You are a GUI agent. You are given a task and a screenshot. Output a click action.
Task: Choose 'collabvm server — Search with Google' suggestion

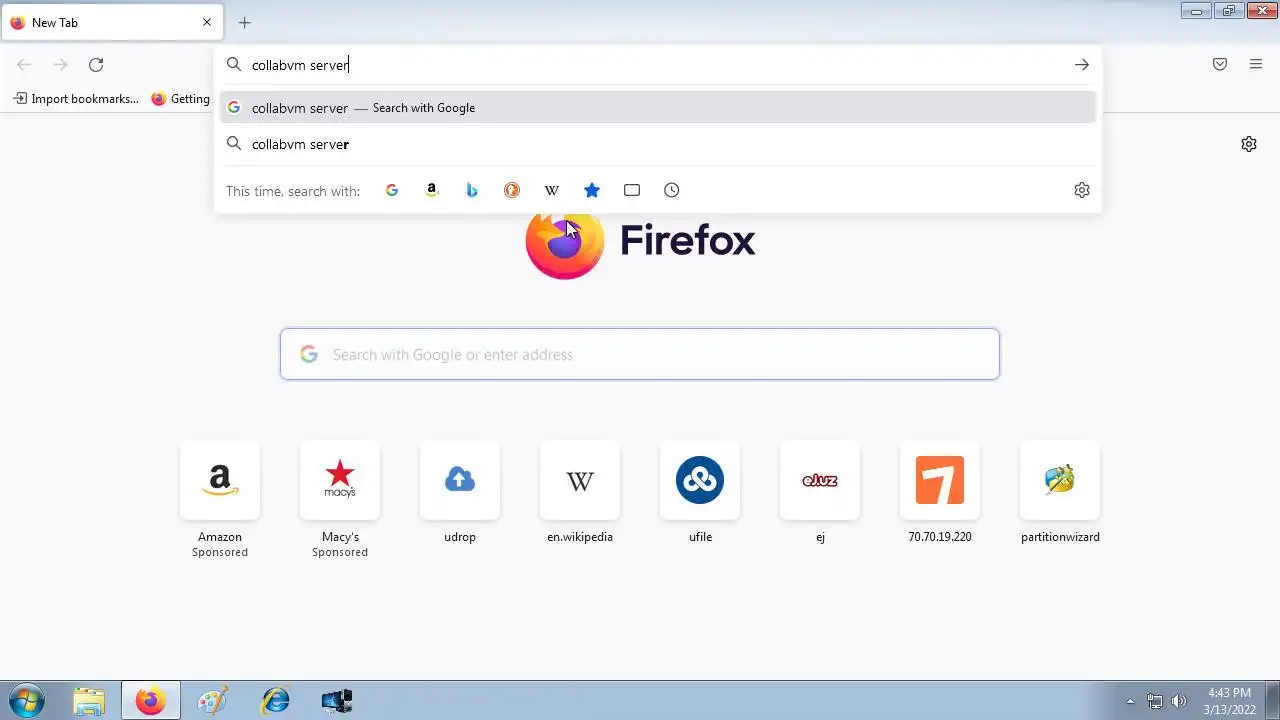658,108
